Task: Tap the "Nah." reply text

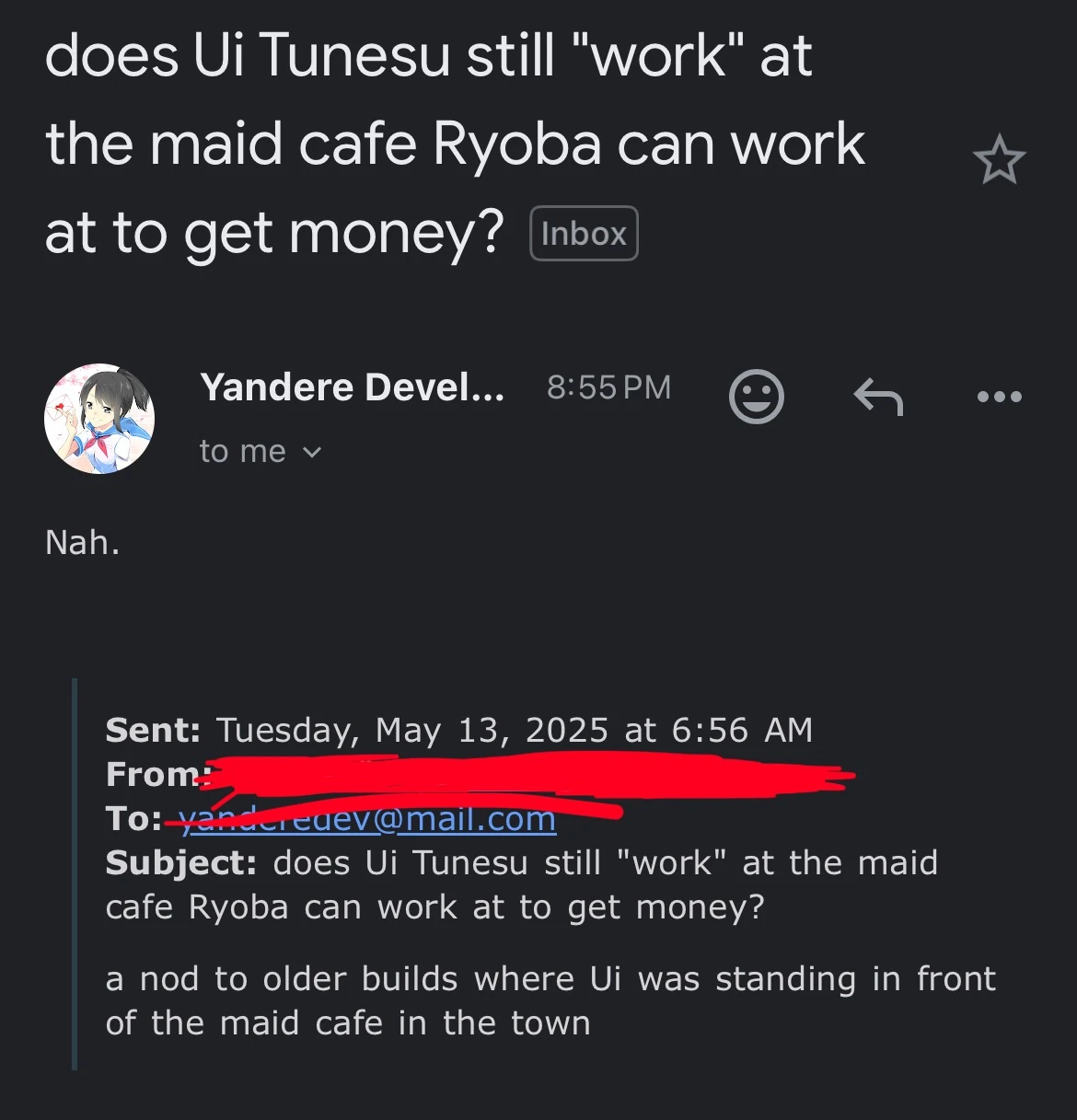Action: (x=83, y=542)
